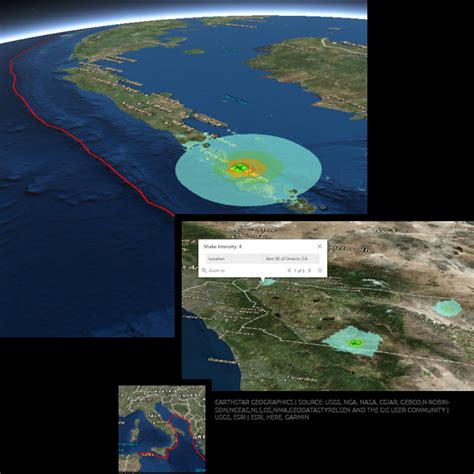Select the '1 of 3' feature counter text
Viewport: 474px width, 474px height.
(x=299, y=270)
